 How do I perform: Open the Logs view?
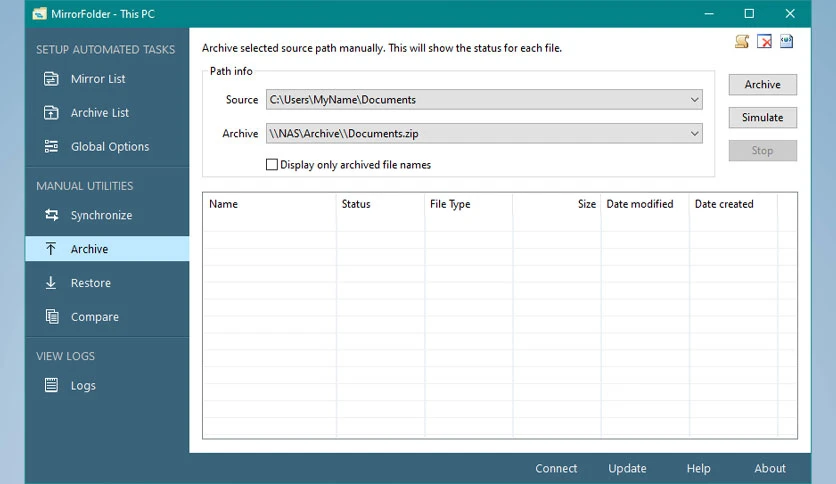107,385
